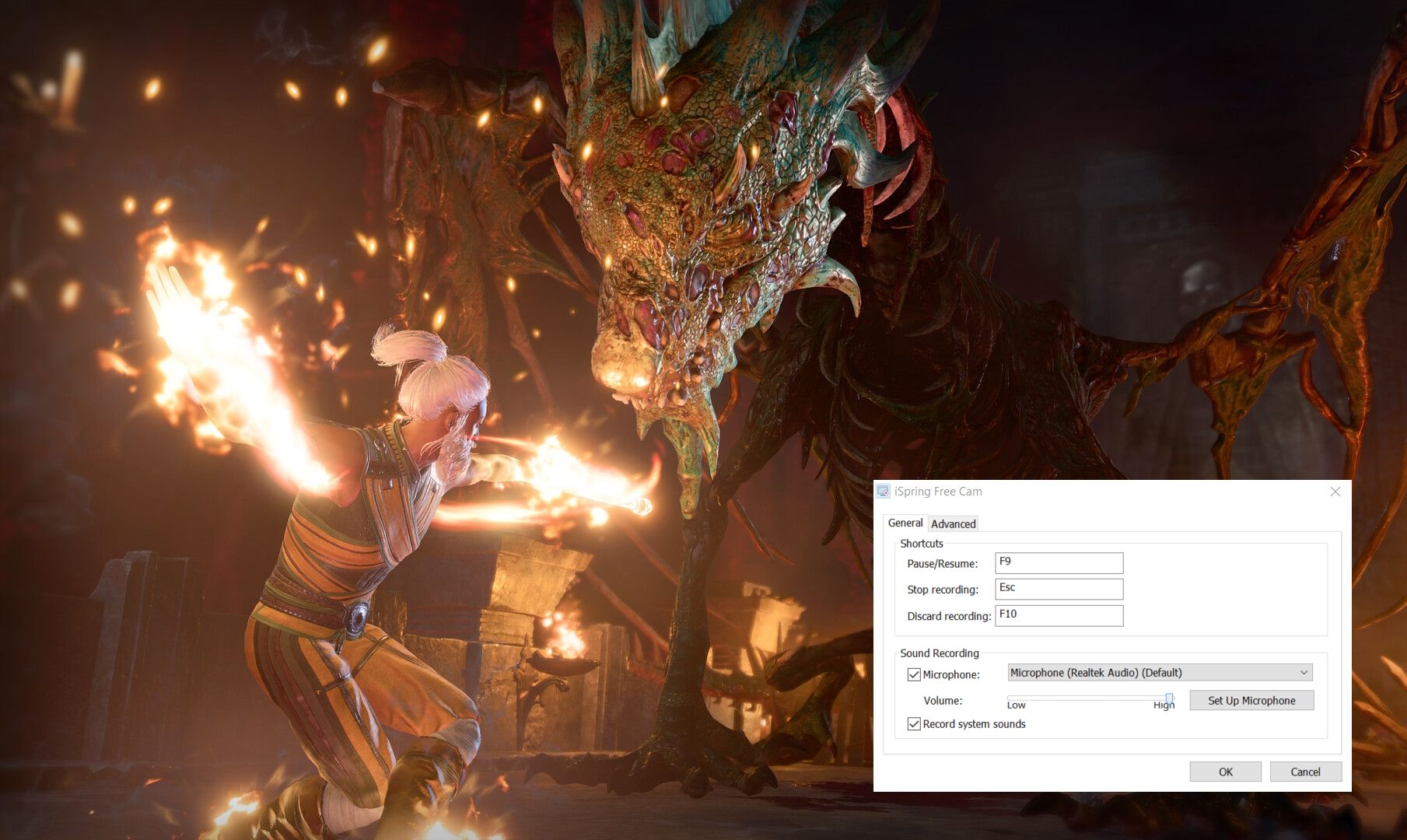The image size is (1407, 840).
Task: Close the iSpring Free Cam dialog
Action: [x=1335, y=492]
